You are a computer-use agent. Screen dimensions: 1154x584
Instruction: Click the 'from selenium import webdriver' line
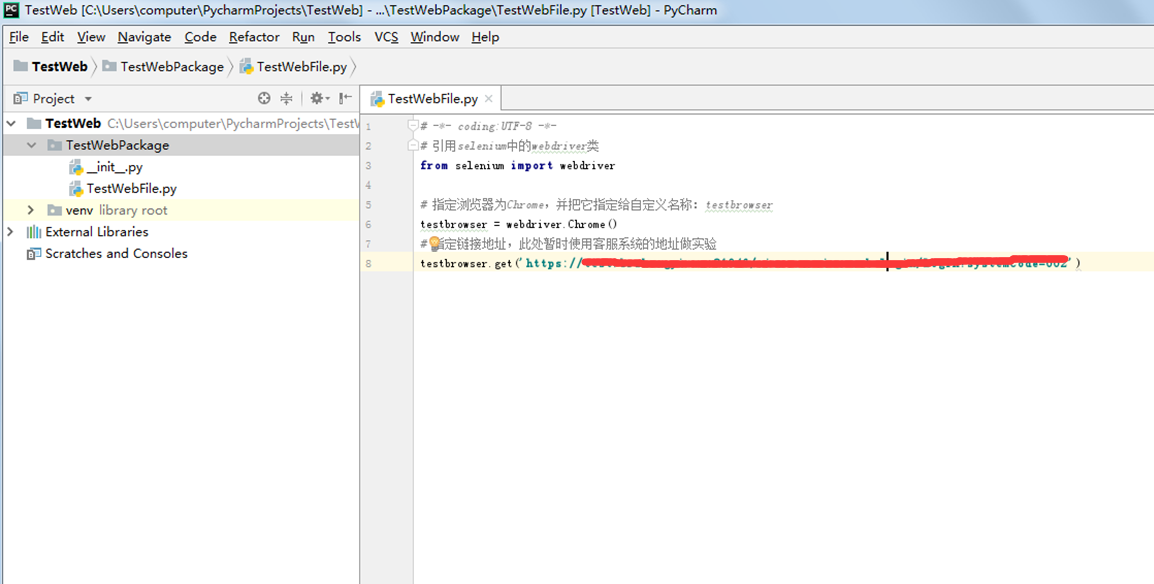point(517,165)
